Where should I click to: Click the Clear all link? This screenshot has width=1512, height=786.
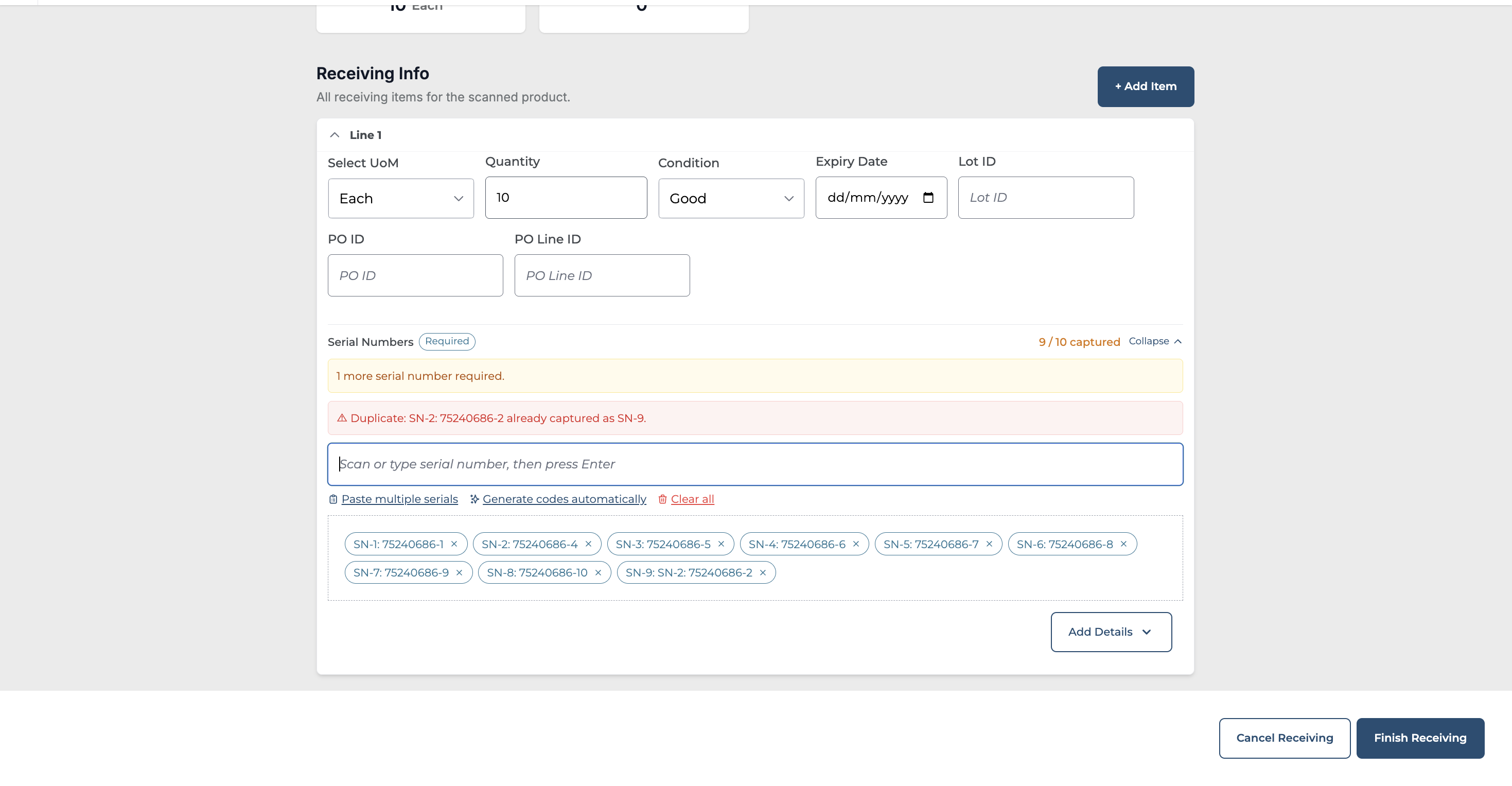(692, 499)
